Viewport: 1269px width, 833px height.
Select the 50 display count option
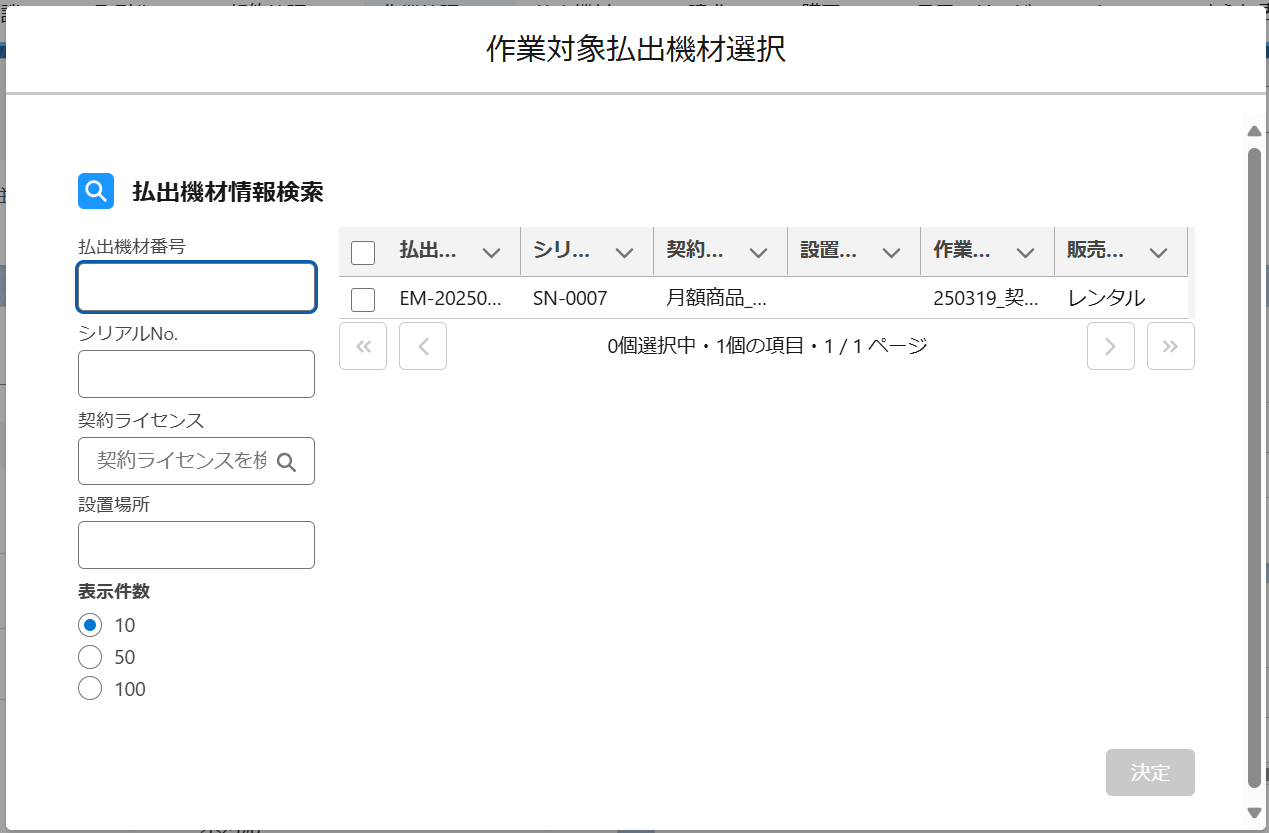tap(90, 657)
